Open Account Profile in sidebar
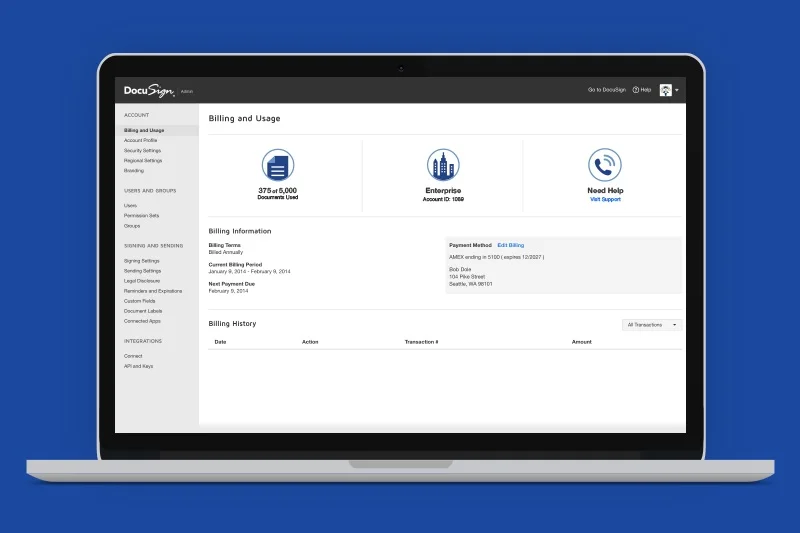800x533 pixels. click(x=140, y=140)
